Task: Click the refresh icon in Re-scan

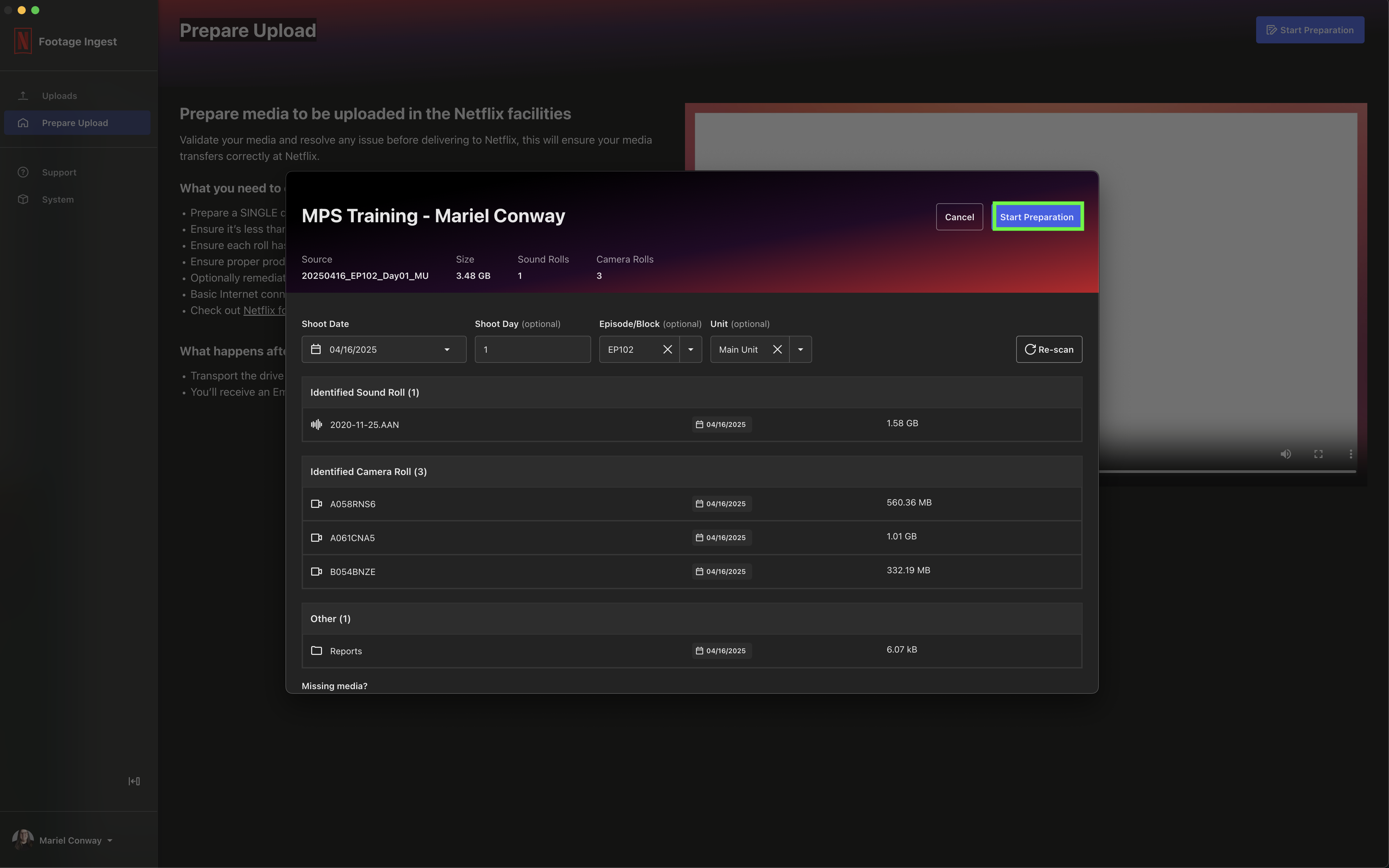Action: coord(1030,349)
